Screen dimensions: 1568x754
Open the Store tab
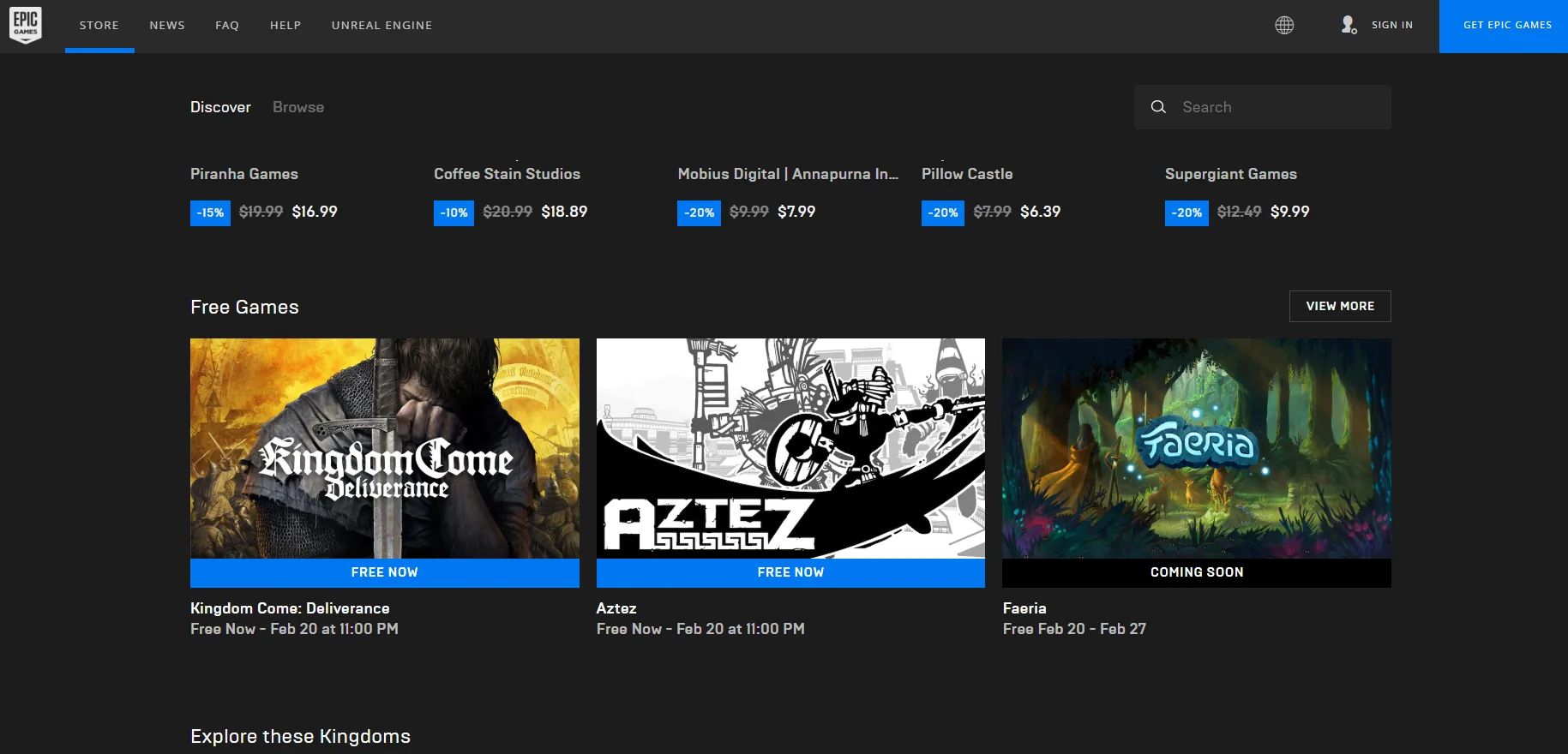(x=99, y=26)
